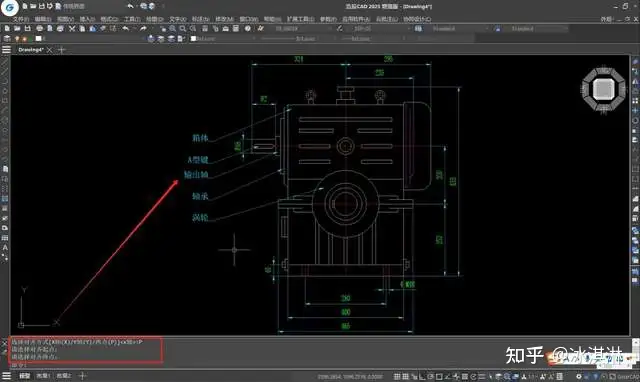Click the 箱体 leader label
The height and width of the screenshot is (382, 640).
pyautogui.click(x=200, y=138)
